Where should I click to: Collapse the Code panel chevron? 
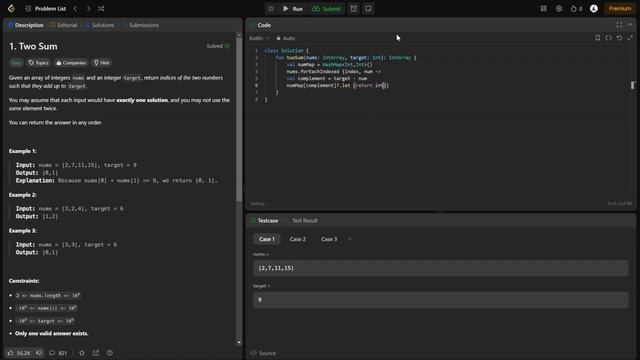pos(630,25)
